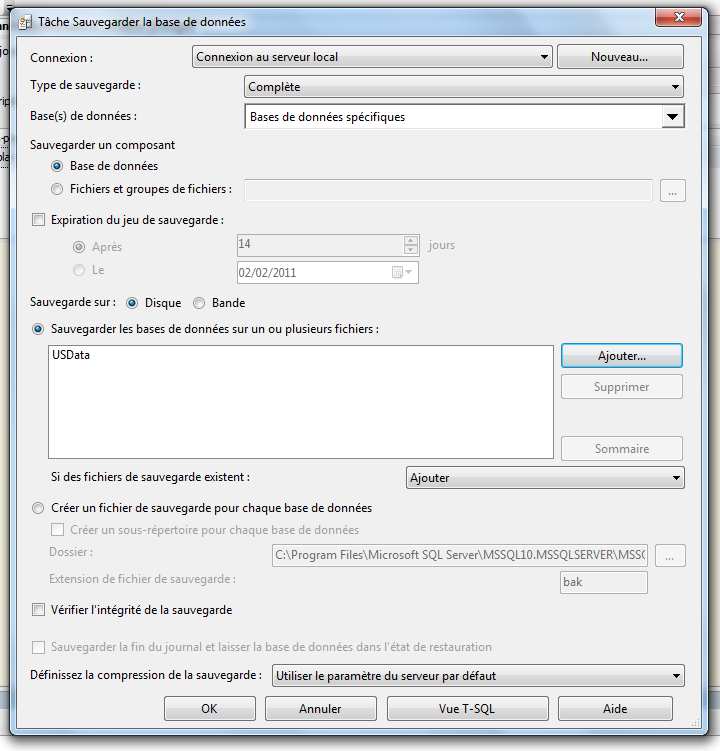Click the Annuler button
The width and height of the screenshot is (720, 751).
point(320,709)
